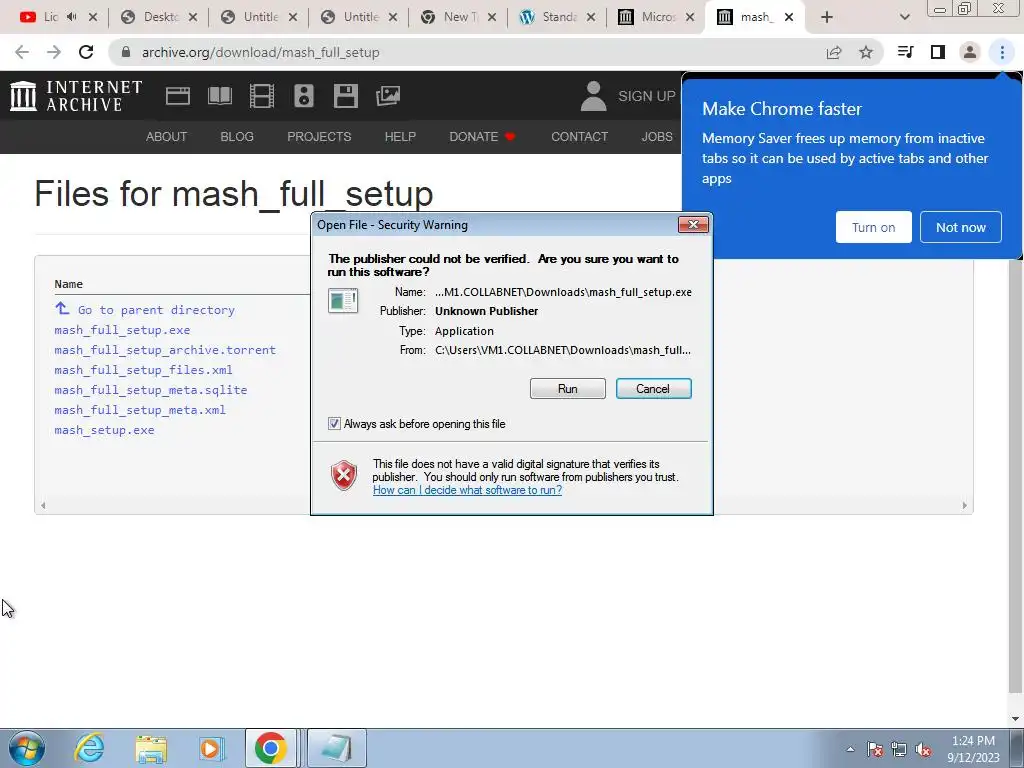This screenshot has width=1024, height=768.
Task: Switch to the New Tab tab
Action: click(x=459, y=17)
